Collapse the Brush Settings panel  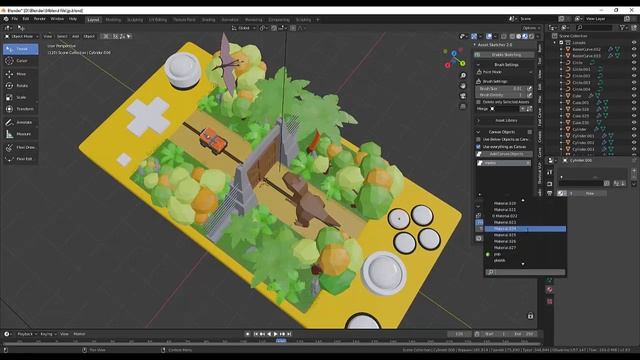click(478, 65)
